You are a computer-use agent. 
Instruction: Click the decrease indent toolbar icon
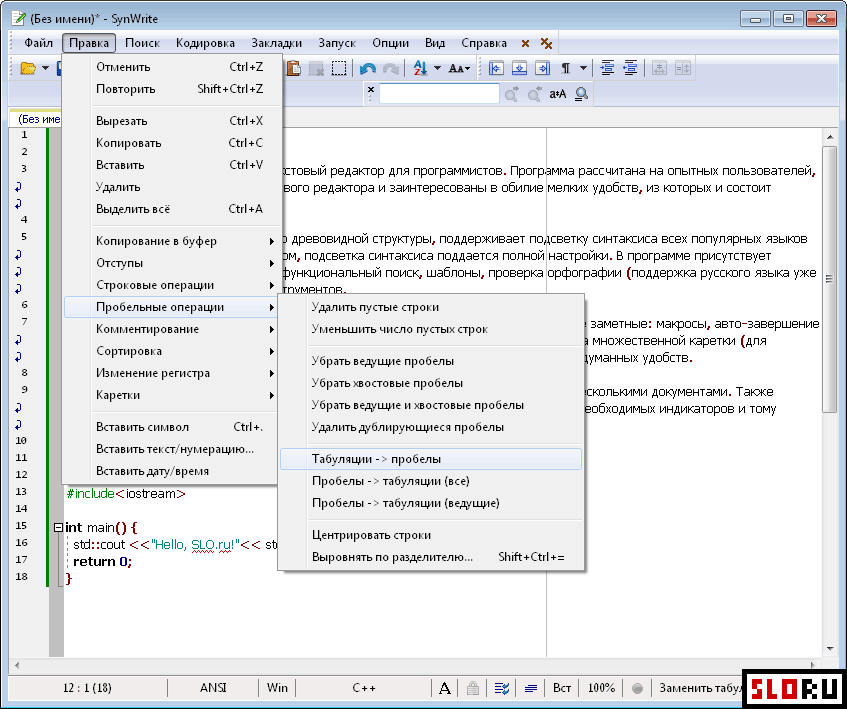click(630, 69)
